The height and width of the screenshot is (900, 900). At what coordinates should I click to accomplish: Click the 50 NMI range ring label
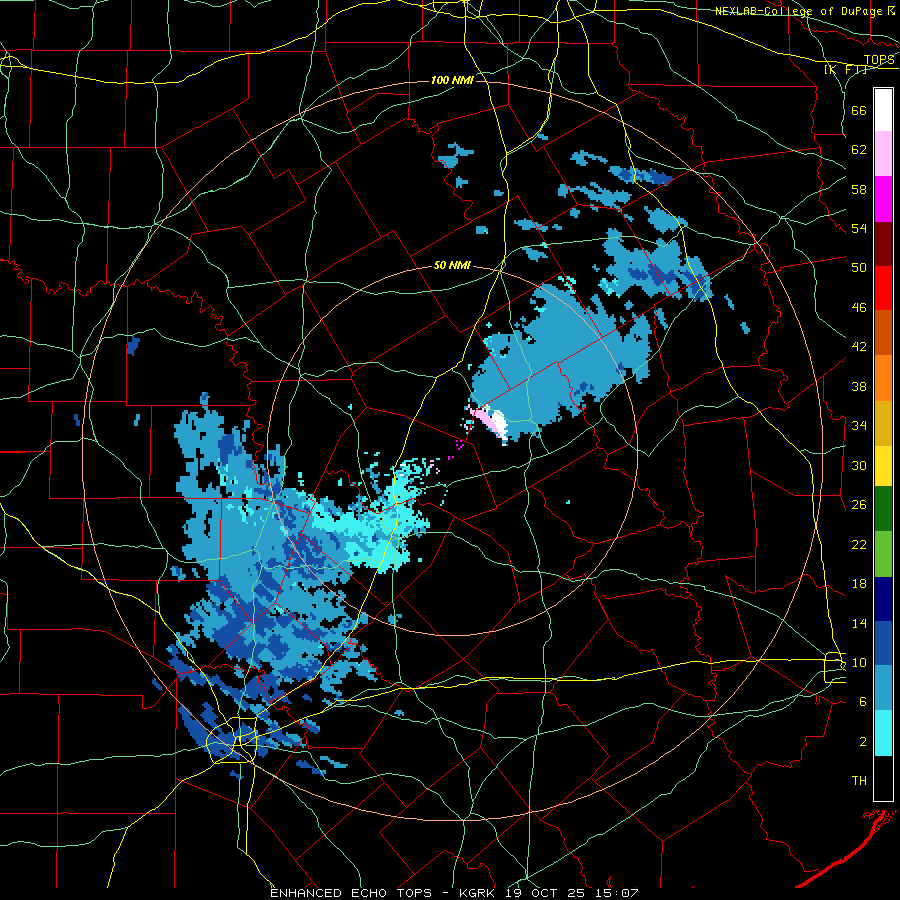[x=452, y=265]
